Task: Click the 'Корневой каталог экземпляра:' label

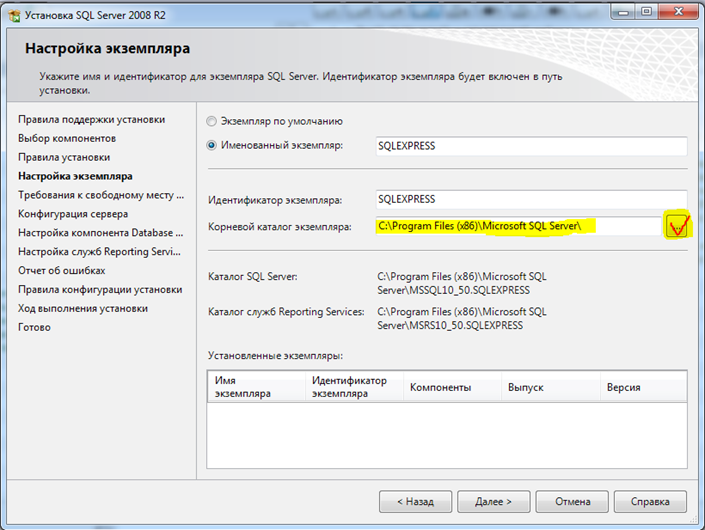Action: (280, 227)
